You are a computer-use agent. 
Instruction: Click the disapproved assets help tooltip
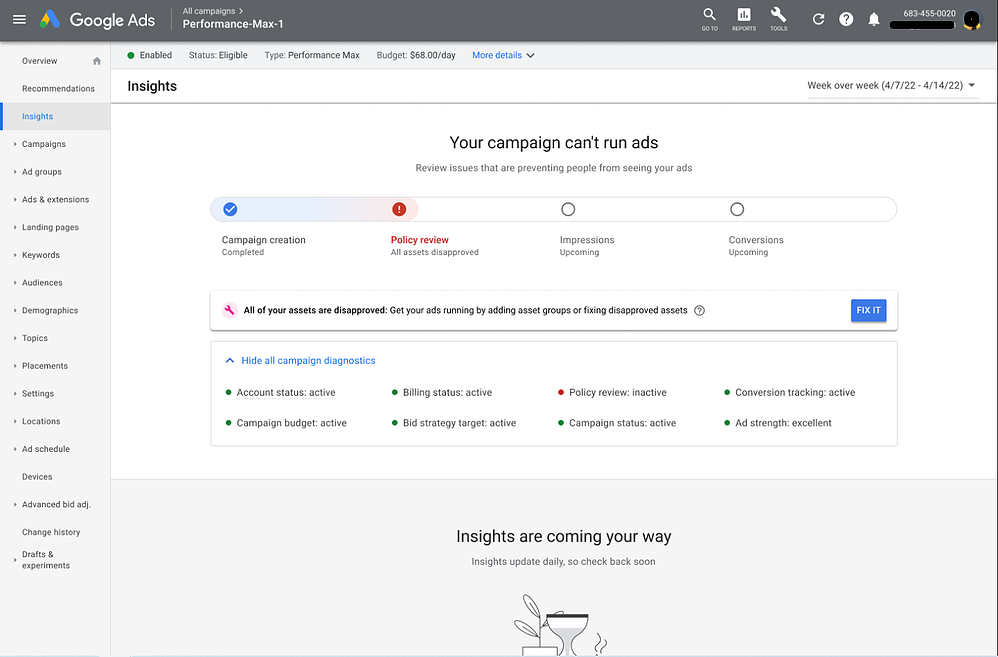[x=699, y=310]
